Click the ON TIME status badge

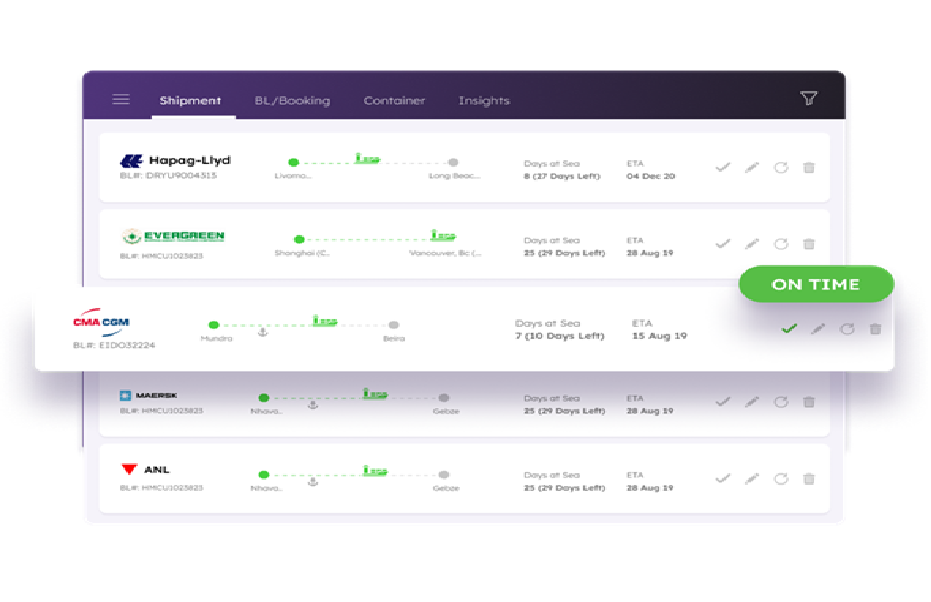point(816,284)
